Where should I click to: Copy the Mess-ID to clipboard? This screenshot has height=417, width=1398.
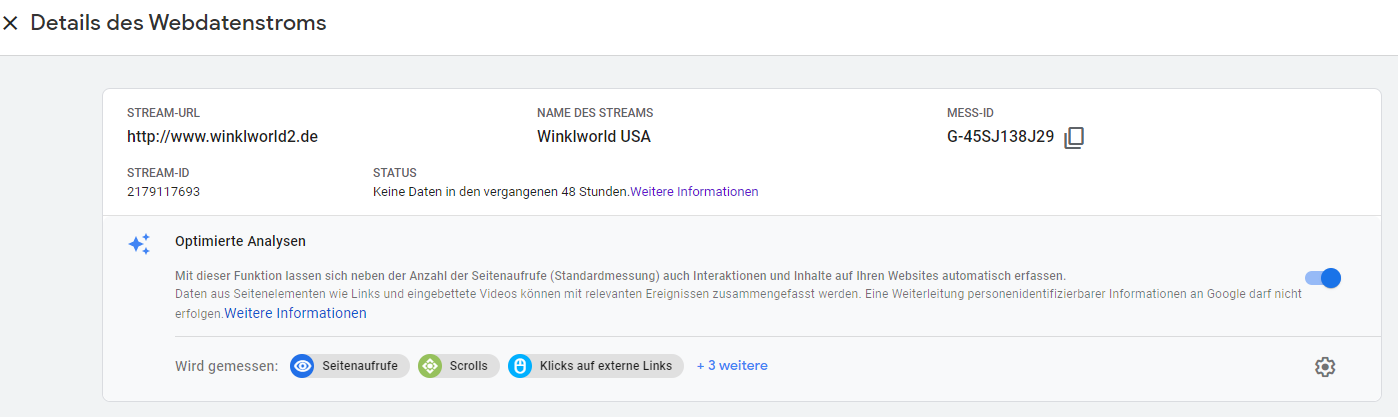coord(1074,138)
